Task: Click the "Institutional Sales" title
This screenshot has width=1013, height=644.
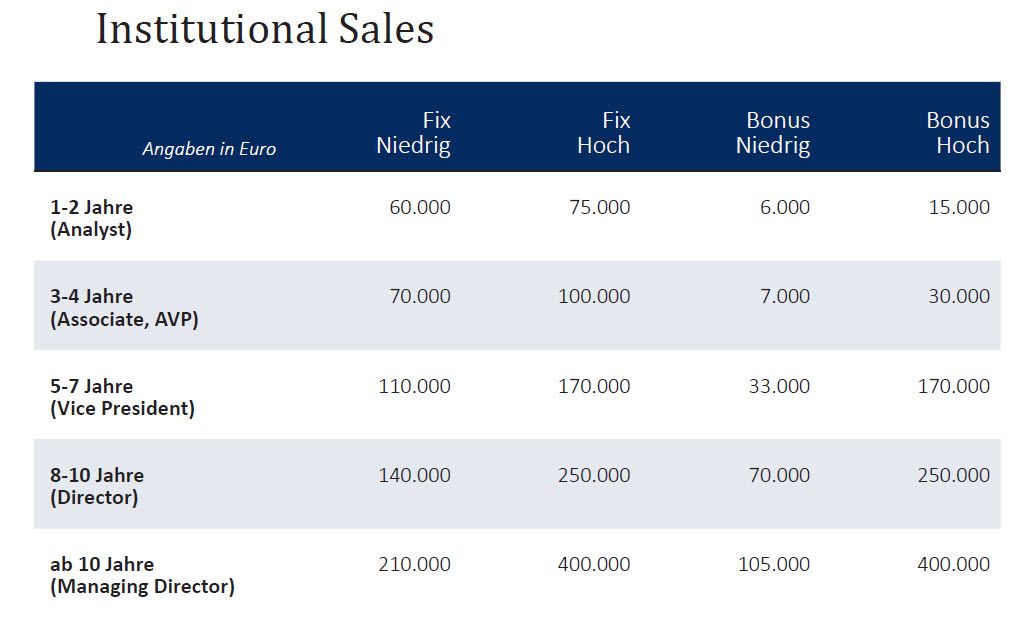Action: 265,30
